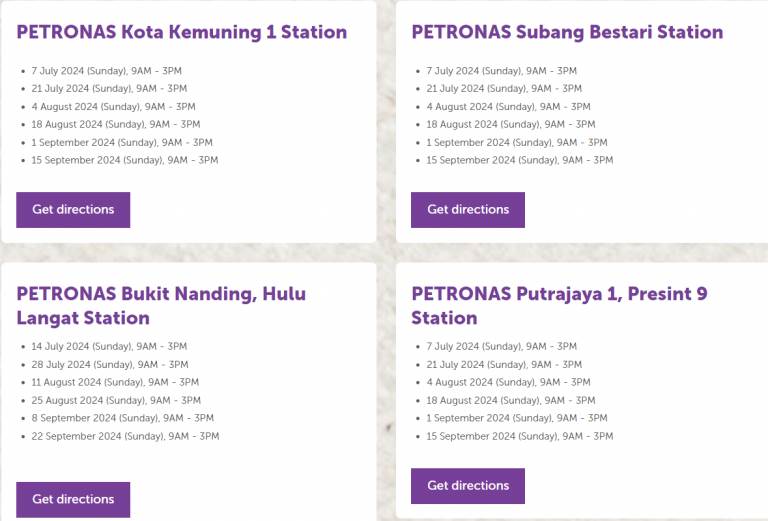Select 8 September 2024 entry under Bukit Nanding
Viewport: 768px width, 521px height.
coord(122,418)
